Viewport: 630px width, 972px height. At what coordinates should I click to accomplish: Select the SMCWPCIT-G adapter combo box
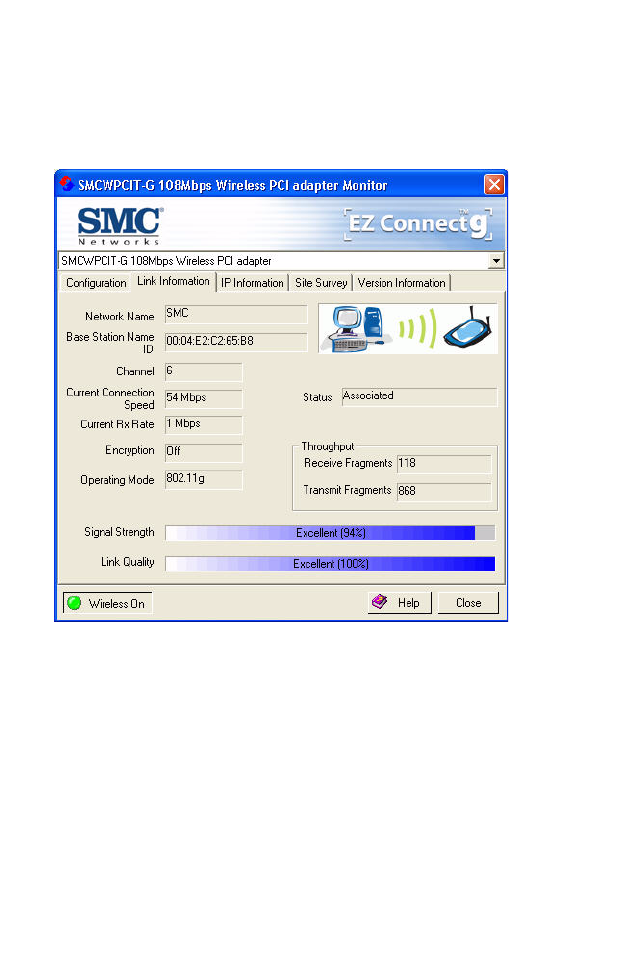click(281, 261)
